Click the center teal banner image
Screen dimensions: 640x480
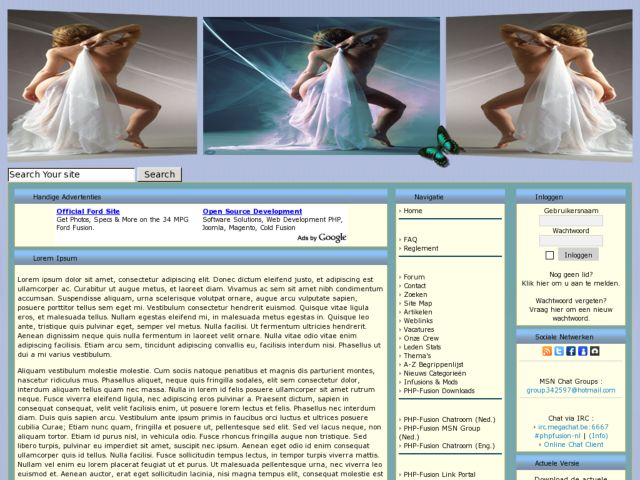coord(321,85)
